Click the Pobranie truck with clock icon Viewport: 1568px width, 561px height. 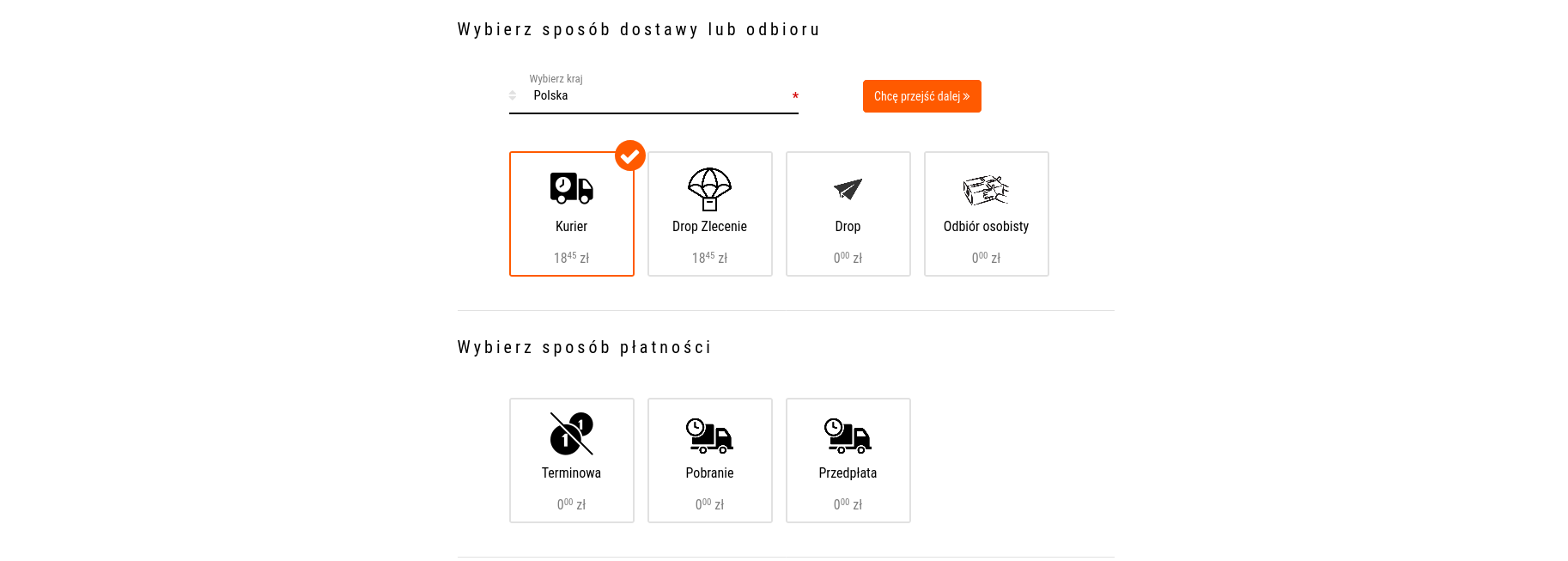[709, 436]
